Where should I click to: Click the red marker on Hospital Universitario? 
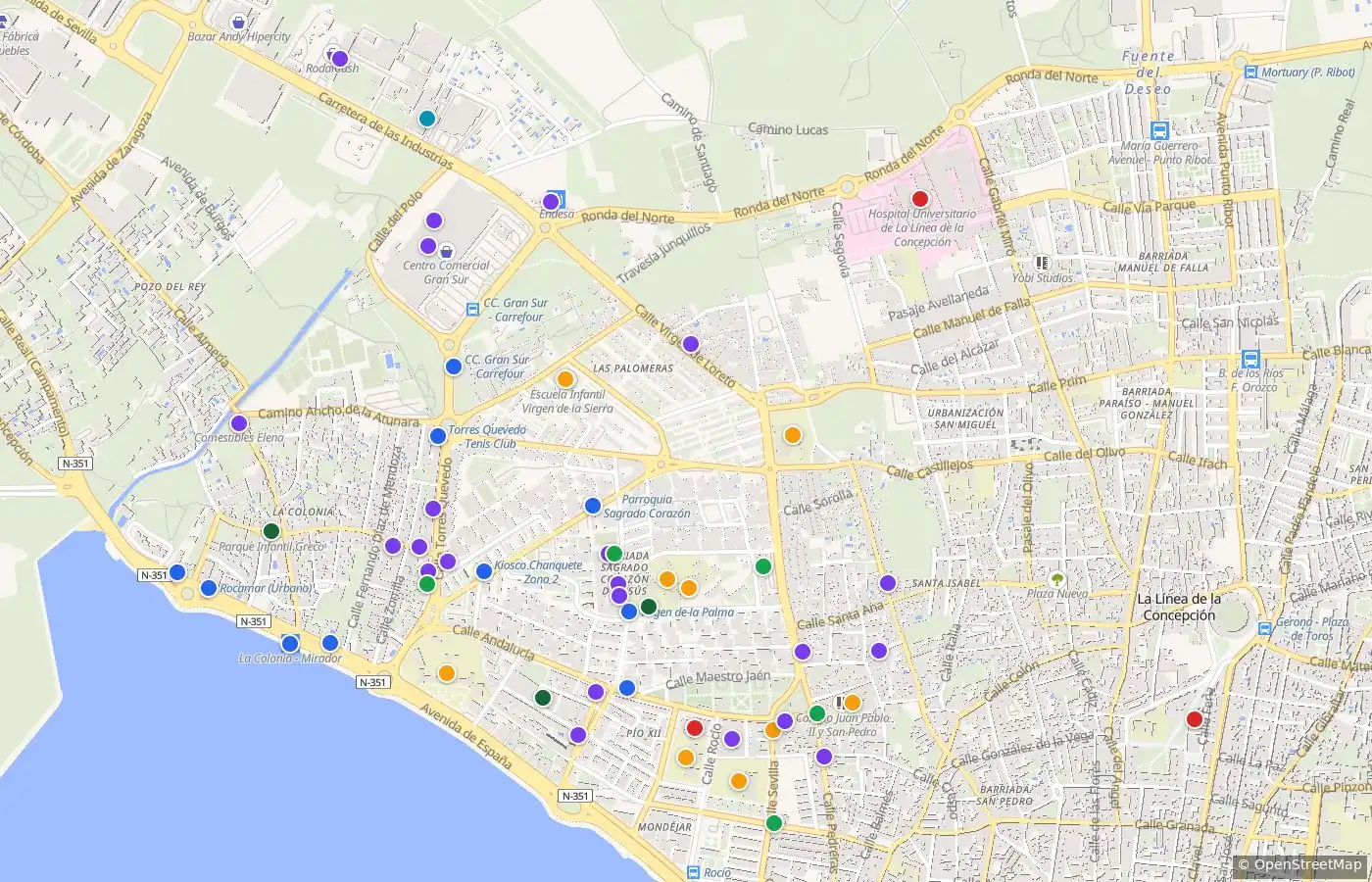[x=919, y=199]
